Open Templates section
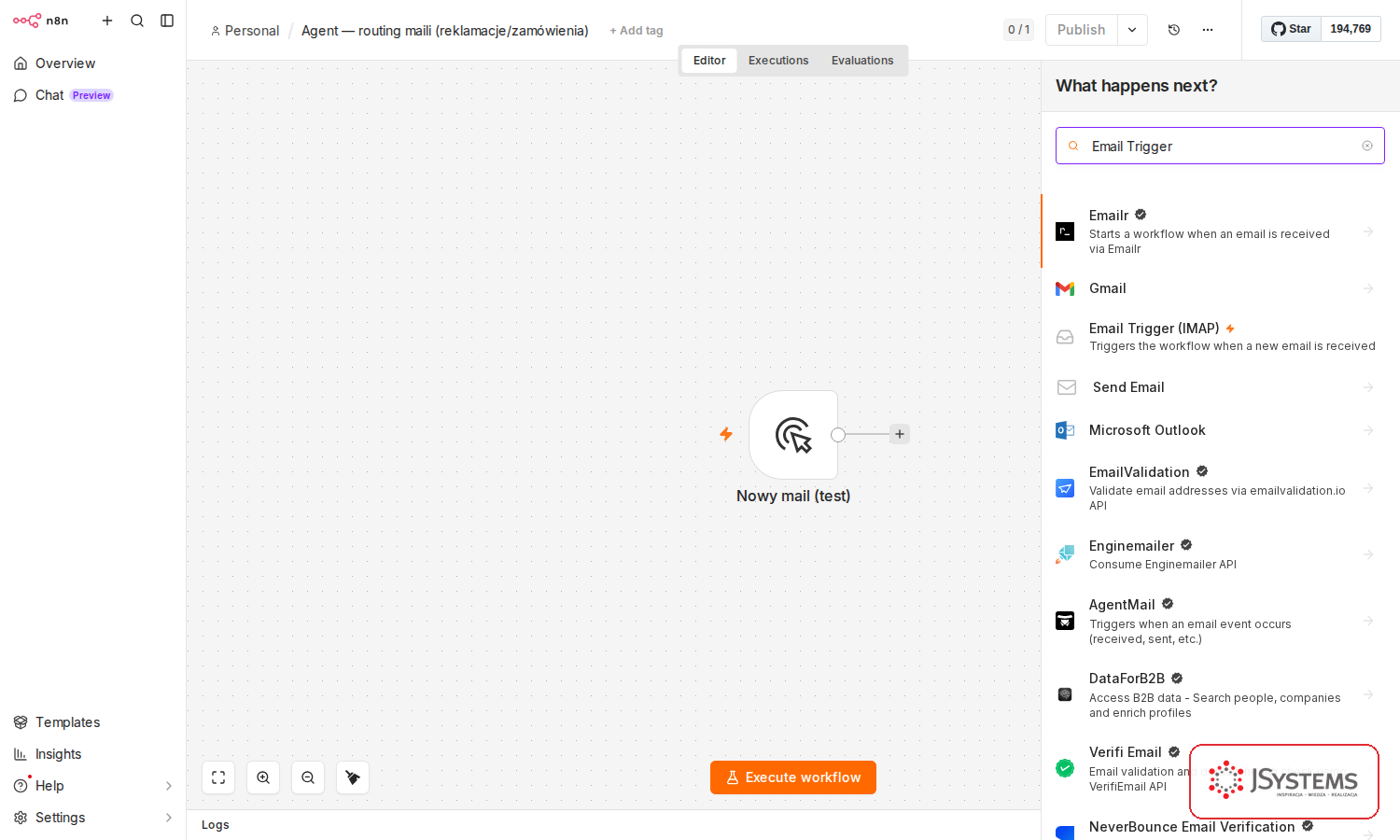 (x=92, y=722)
